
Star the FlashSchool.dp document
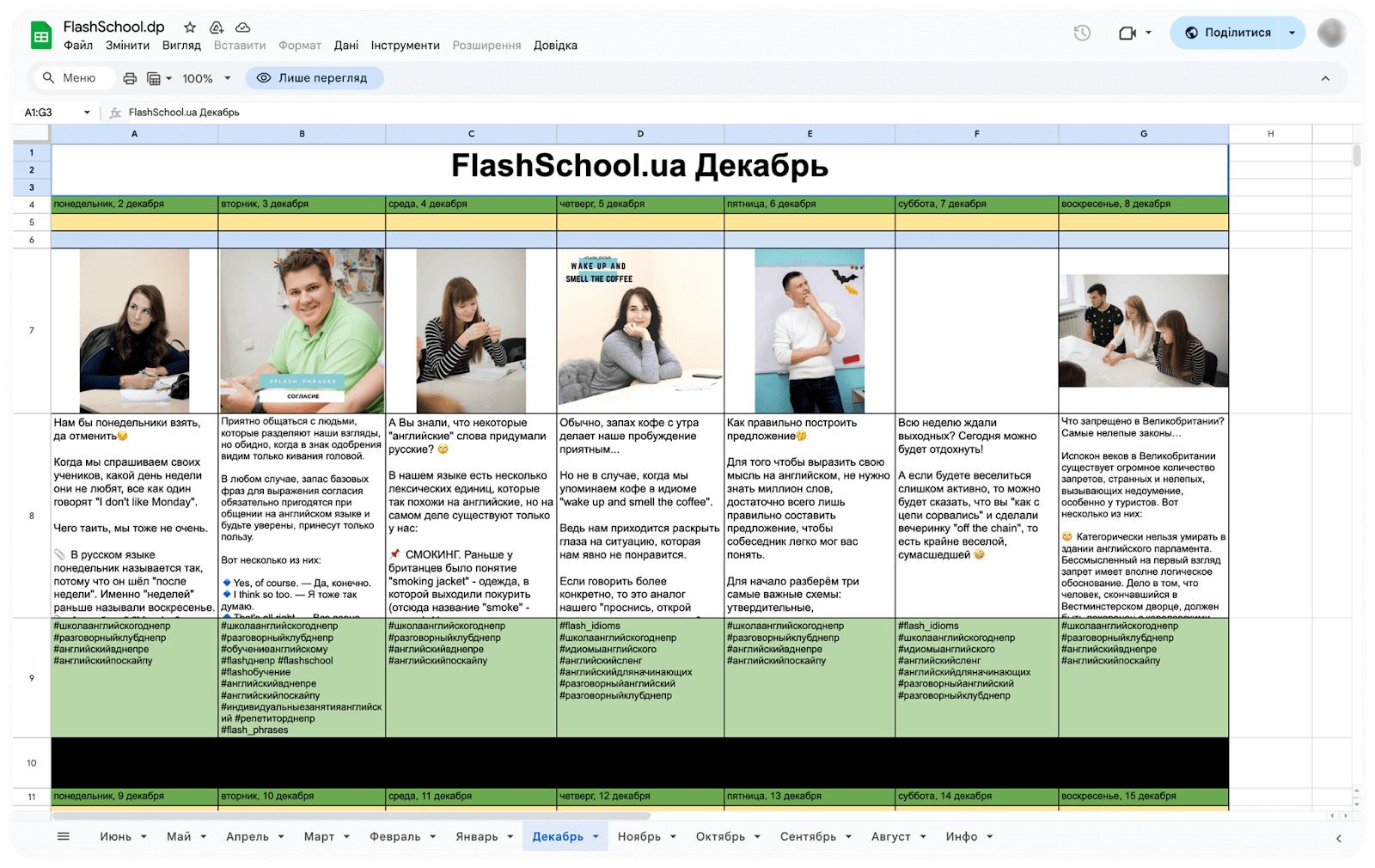click(x=190, y=28)
